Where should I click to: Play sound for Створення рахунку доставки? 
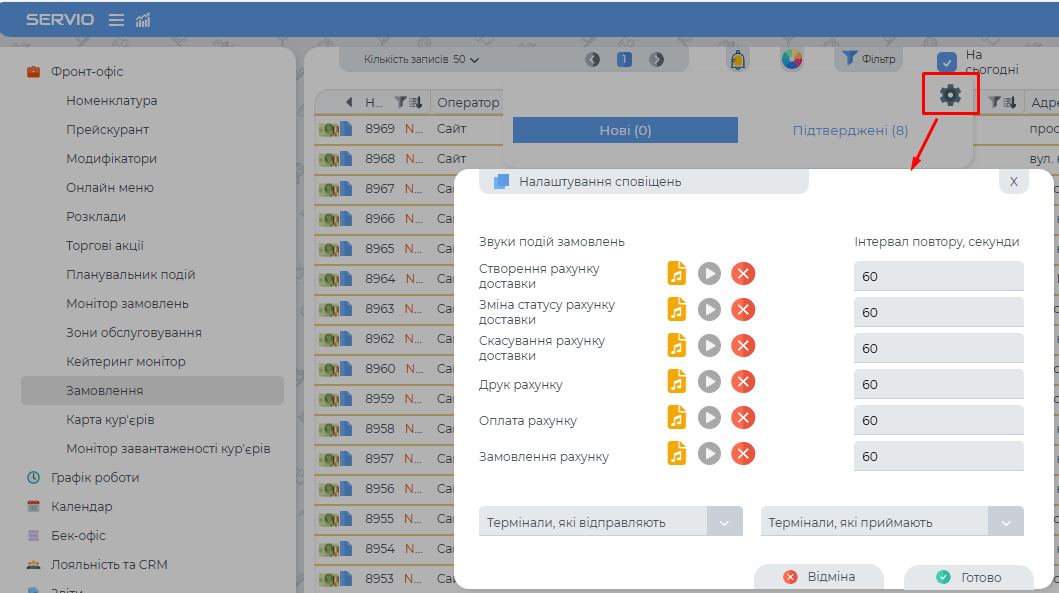(709, 274)
